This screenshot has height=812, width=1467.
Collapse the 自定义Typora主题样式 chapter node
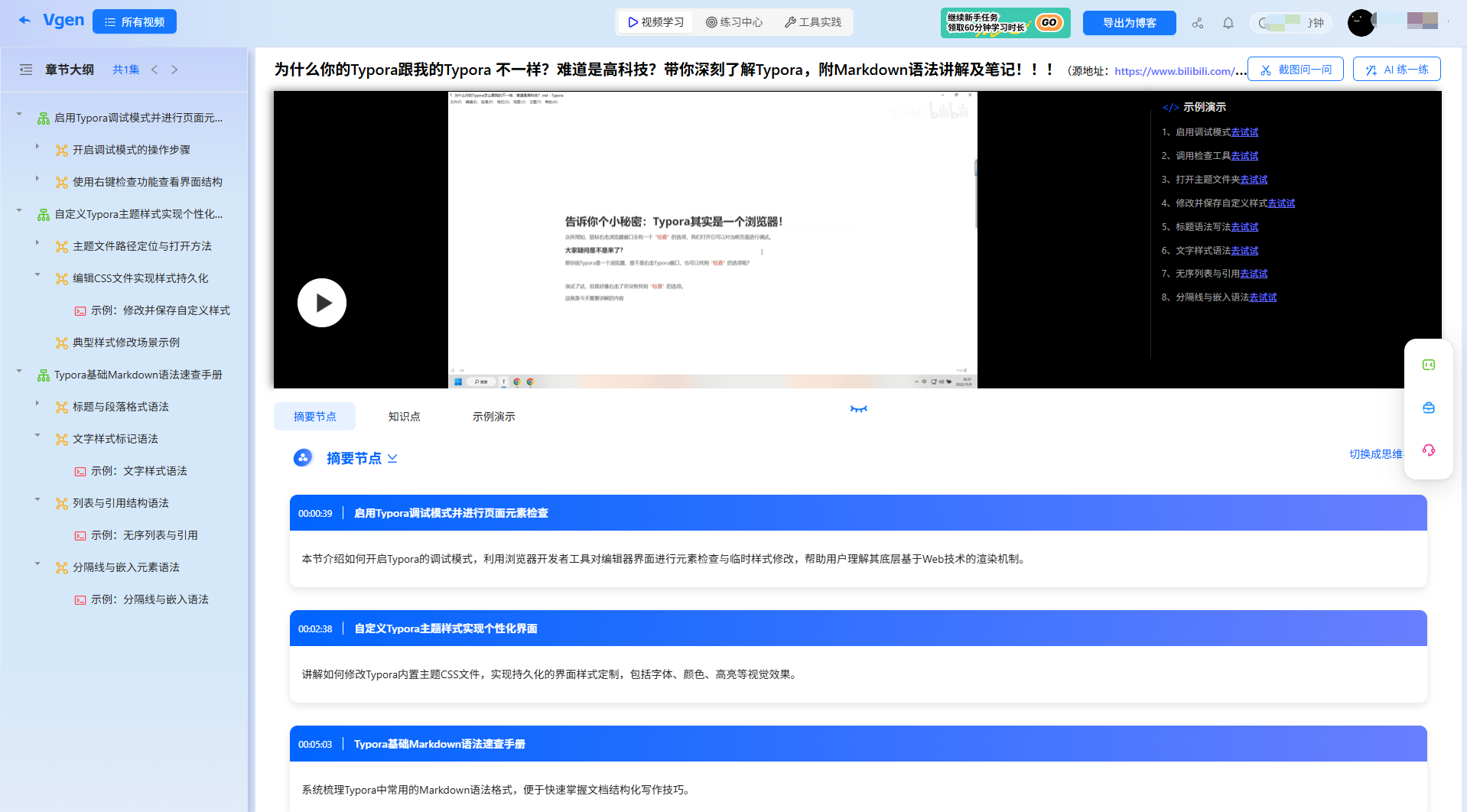tap(19, 210)
